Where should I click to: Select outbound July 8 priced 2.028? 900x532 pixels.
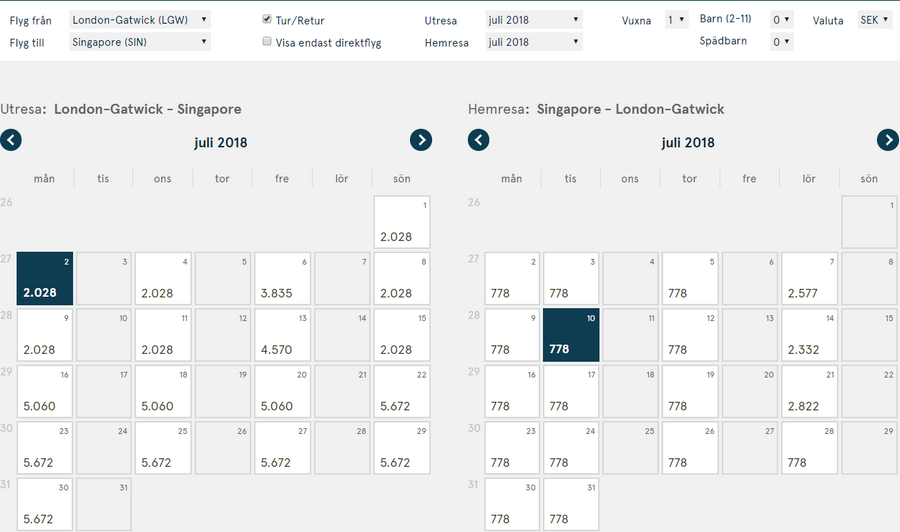point(402,278)
